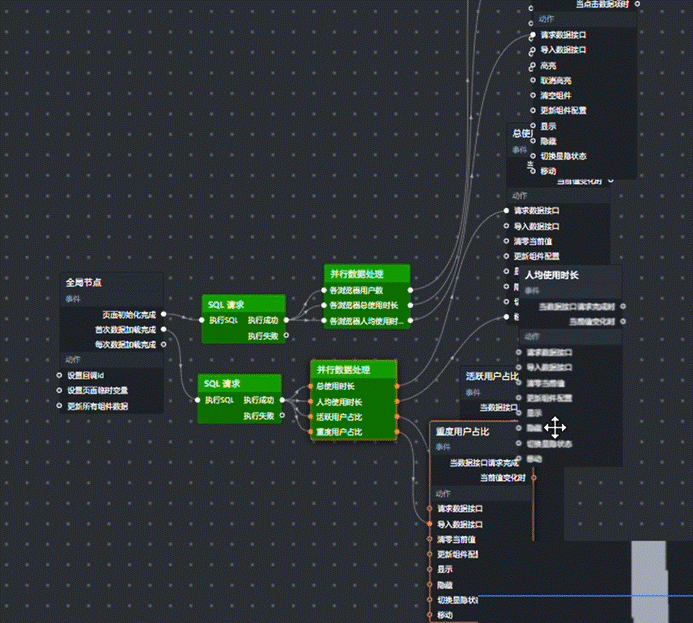The image size is (693, 623).
Task: Click 更新组件配置 action in 重度用户占比 node
Action: 457,554
